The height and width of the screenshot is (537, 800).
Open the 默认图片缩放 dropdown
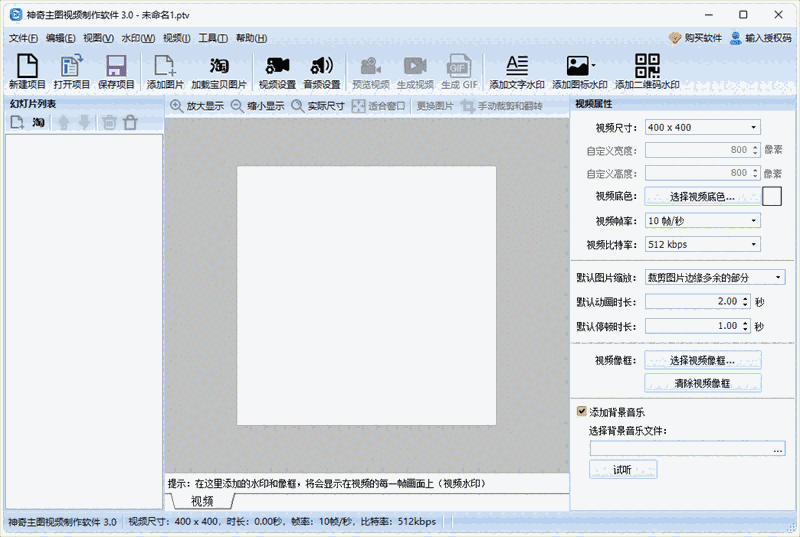click(x=715, y=277)
